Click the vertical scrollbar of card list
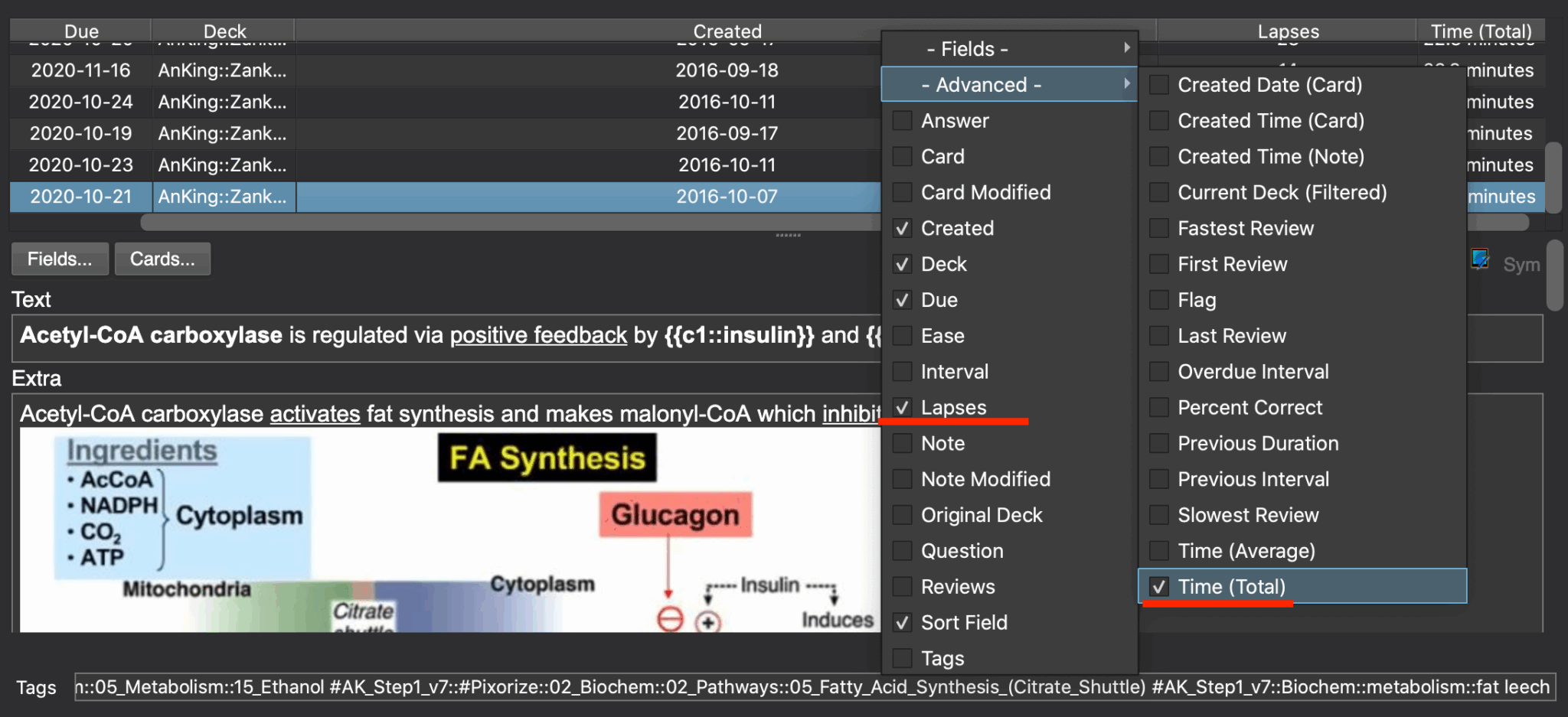This screenshot has width=1568, height=717. tap(1553, 178)
